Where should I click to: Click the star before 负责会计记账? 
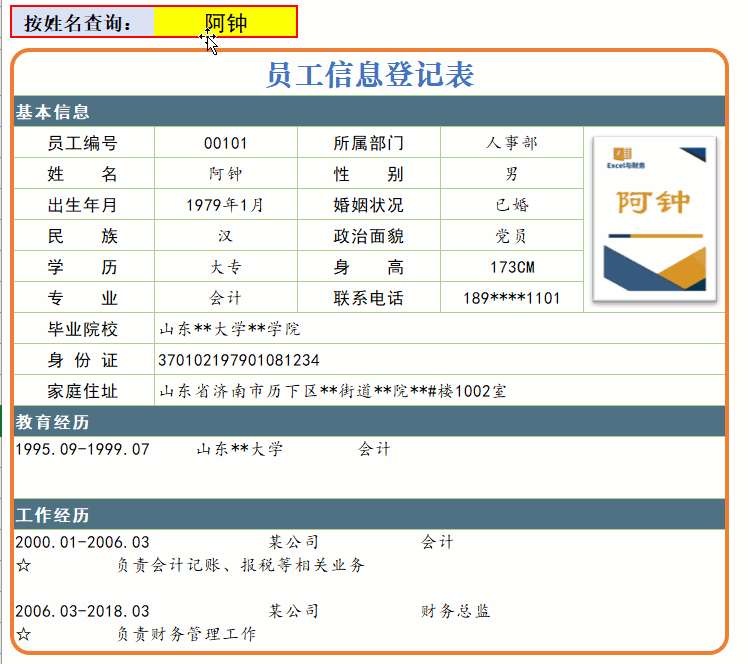(x=23, y=565)
